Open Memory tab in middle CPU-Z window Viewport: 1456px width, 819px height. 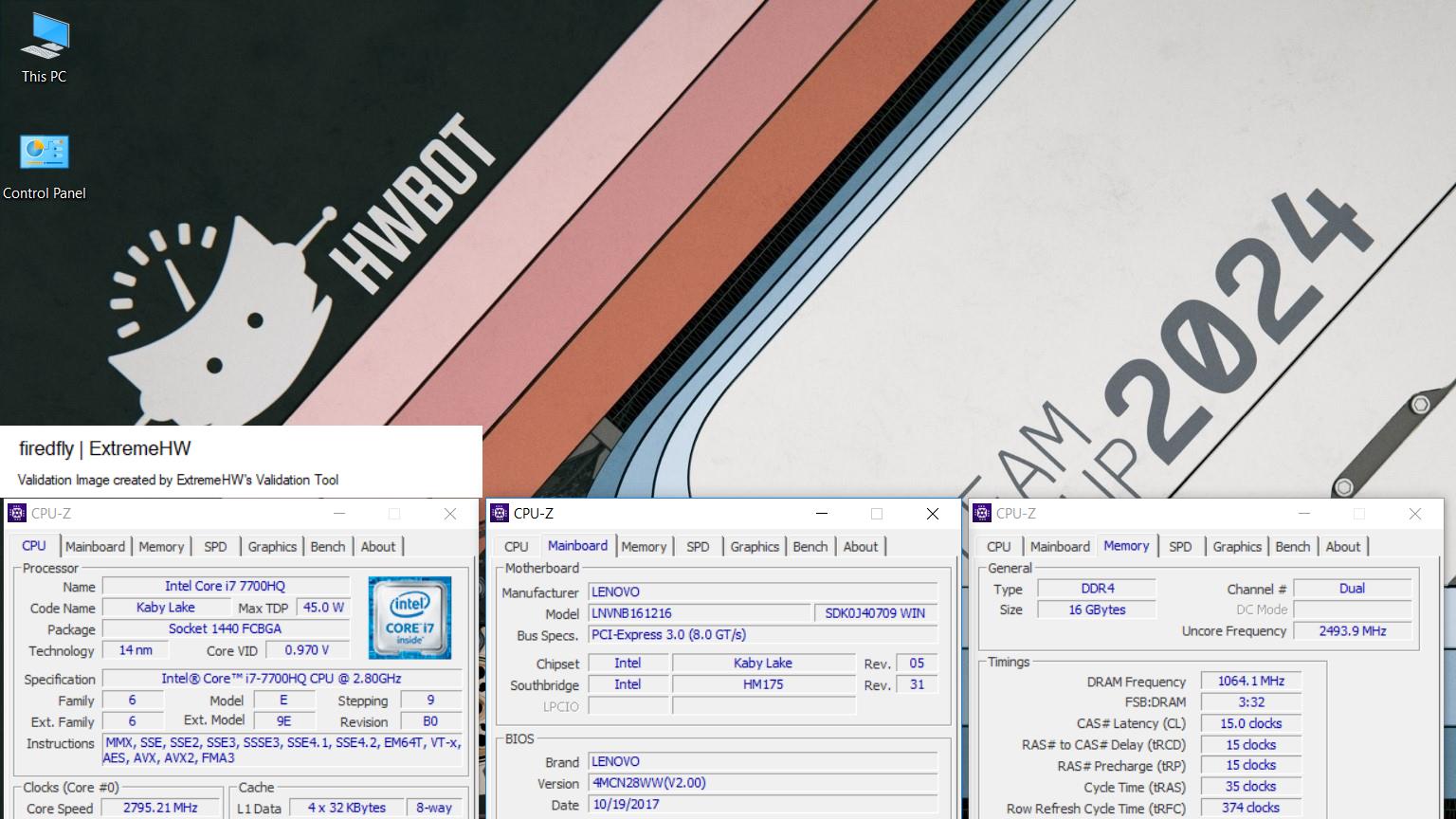point(644,547)
